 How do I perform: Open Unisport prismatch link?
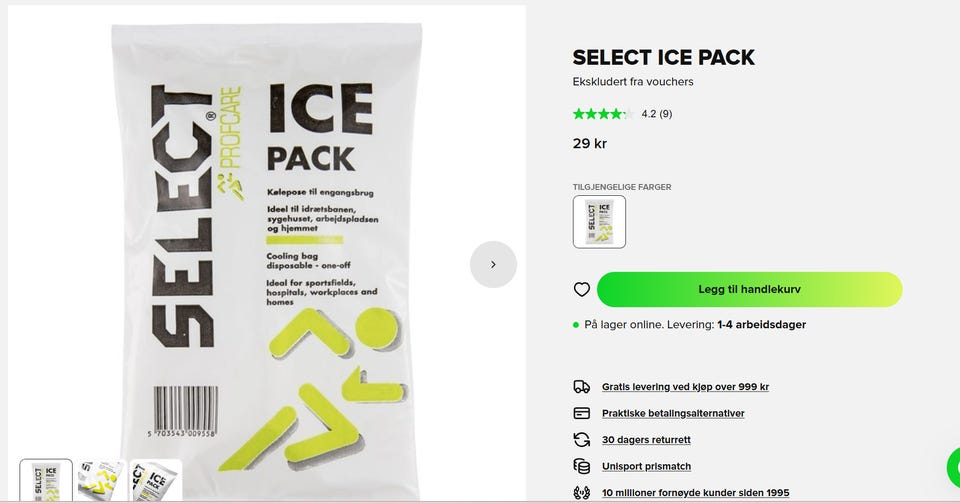click(646, 466)
